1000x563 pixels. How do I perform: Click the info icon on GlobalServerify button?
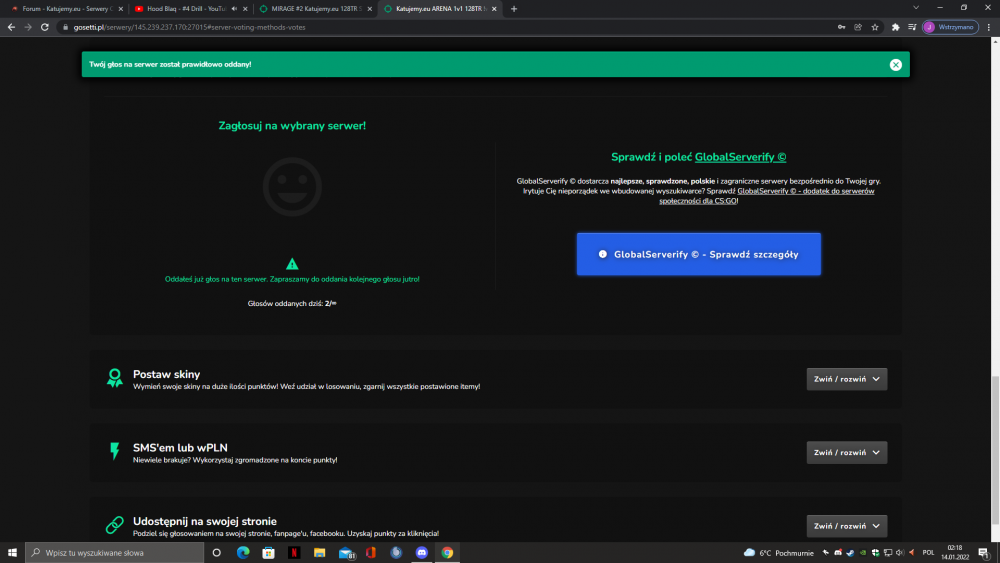(603, 254)
